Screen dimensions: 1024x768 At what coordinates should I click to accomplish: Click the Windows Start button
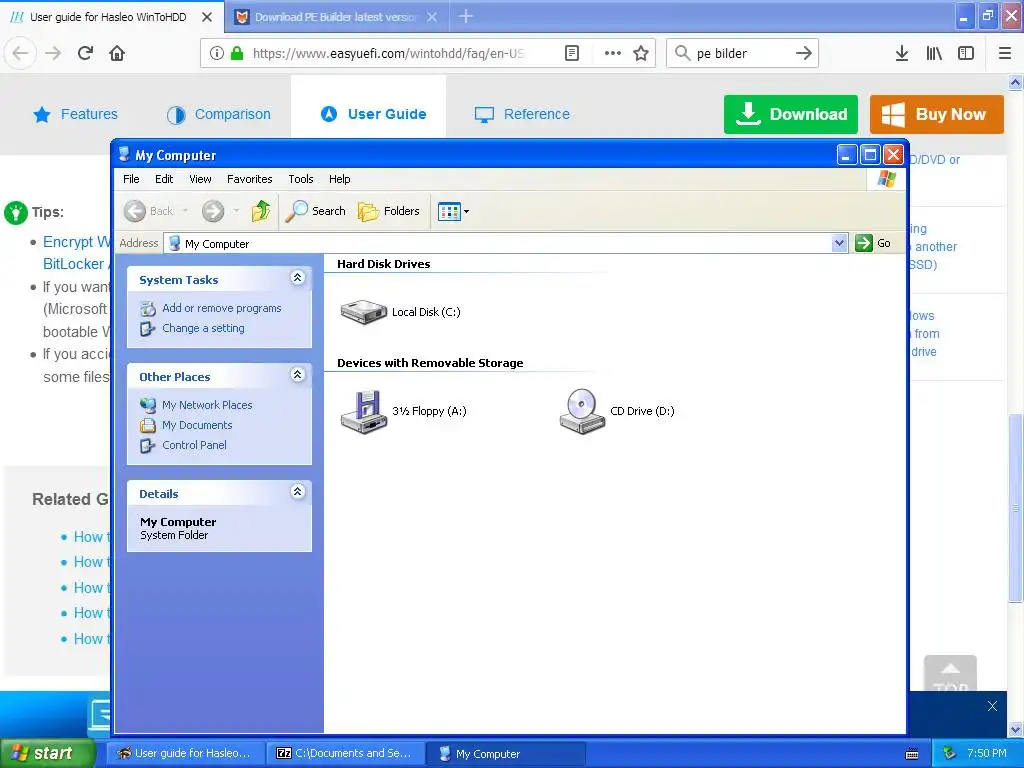tap(48, 754)
